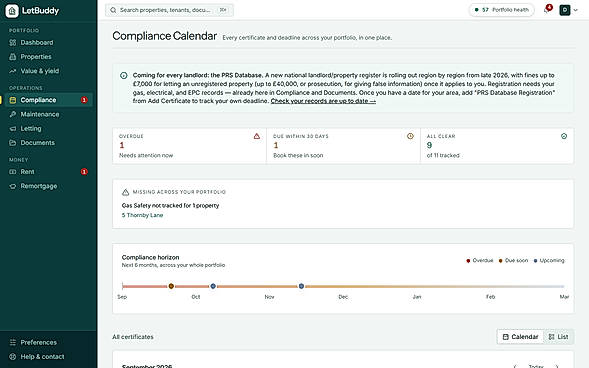Open the Due within 30 days card
This screenshot has width=589, height=368.
pyautogui.click(x=343, y=146)
